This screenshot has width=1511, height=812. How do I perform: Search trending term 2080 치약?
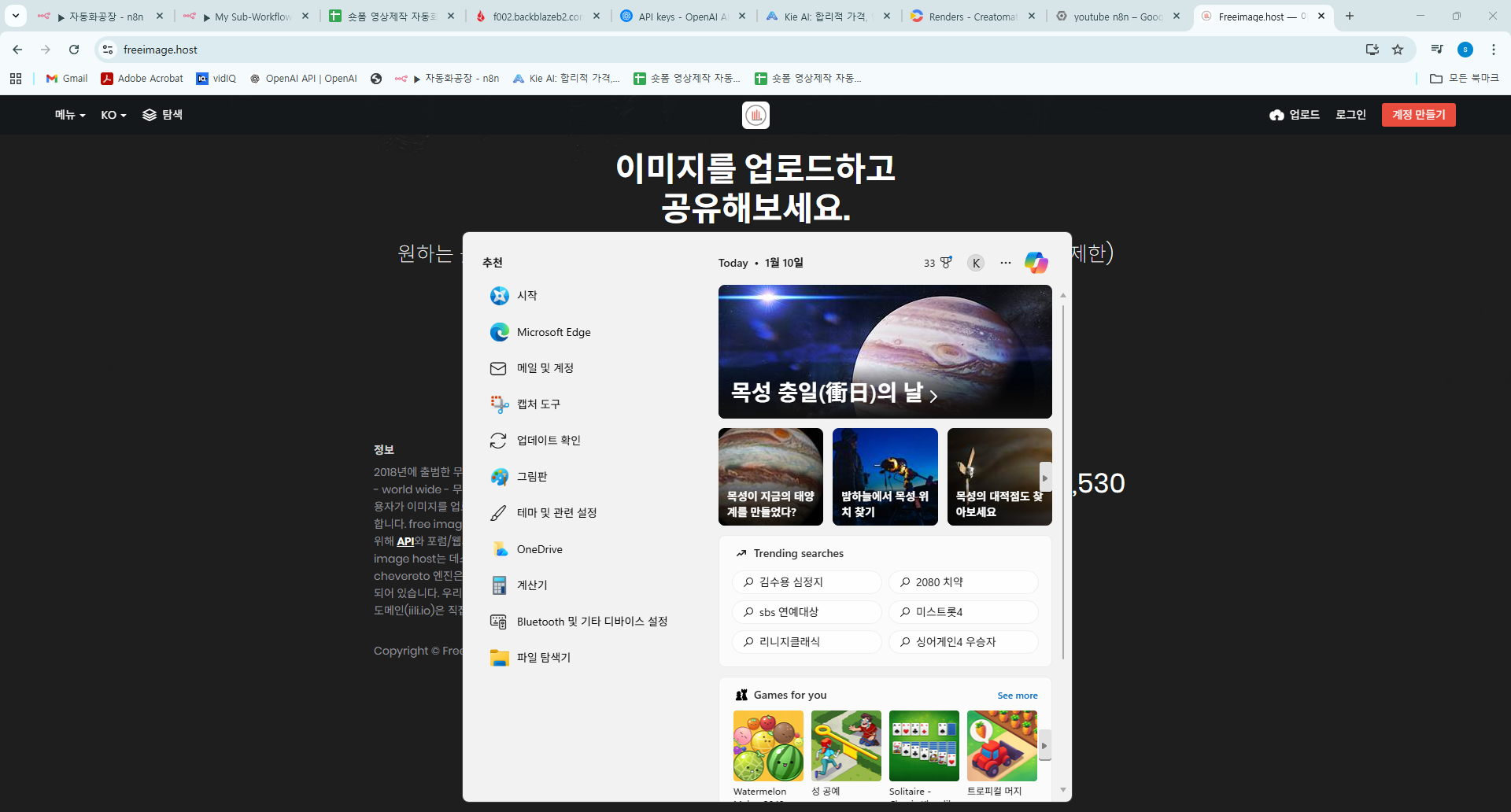point(963,582)
